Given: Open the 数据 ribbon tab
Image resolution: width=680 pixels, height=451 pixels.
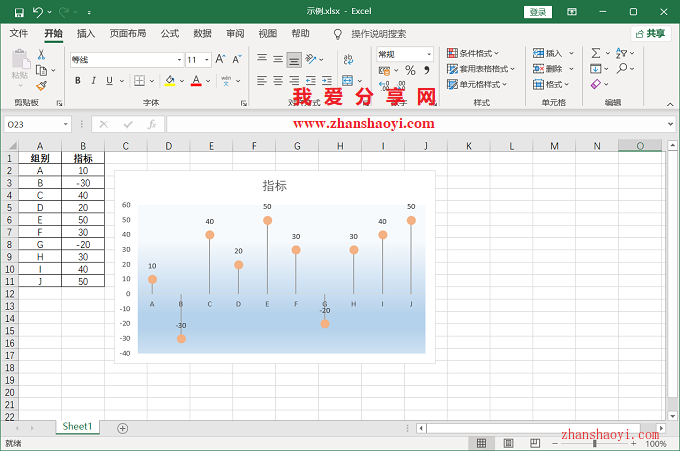Looking at the screenshot, I should 202,33.
